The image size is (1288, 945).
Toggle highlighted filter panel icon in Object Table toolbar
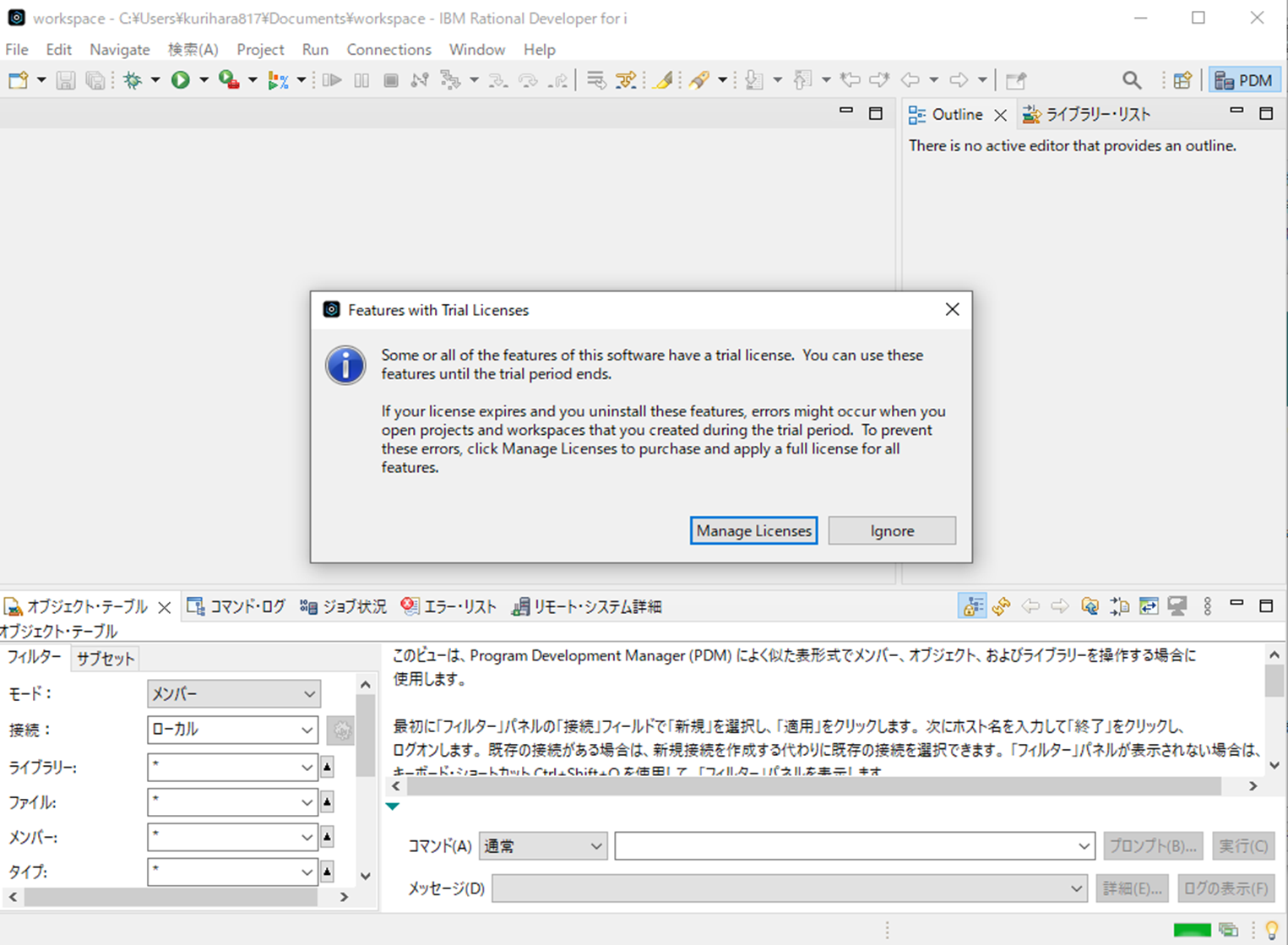pyautogui.click(x=972, y=606)
